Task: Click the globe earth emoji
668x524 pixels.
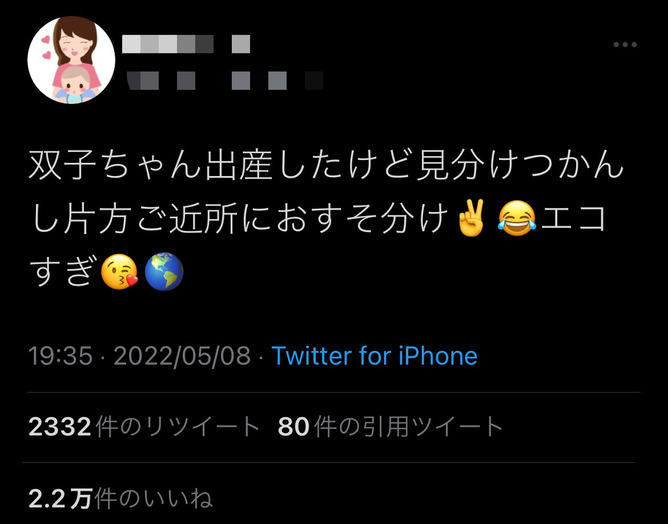Action: (164, 271)
